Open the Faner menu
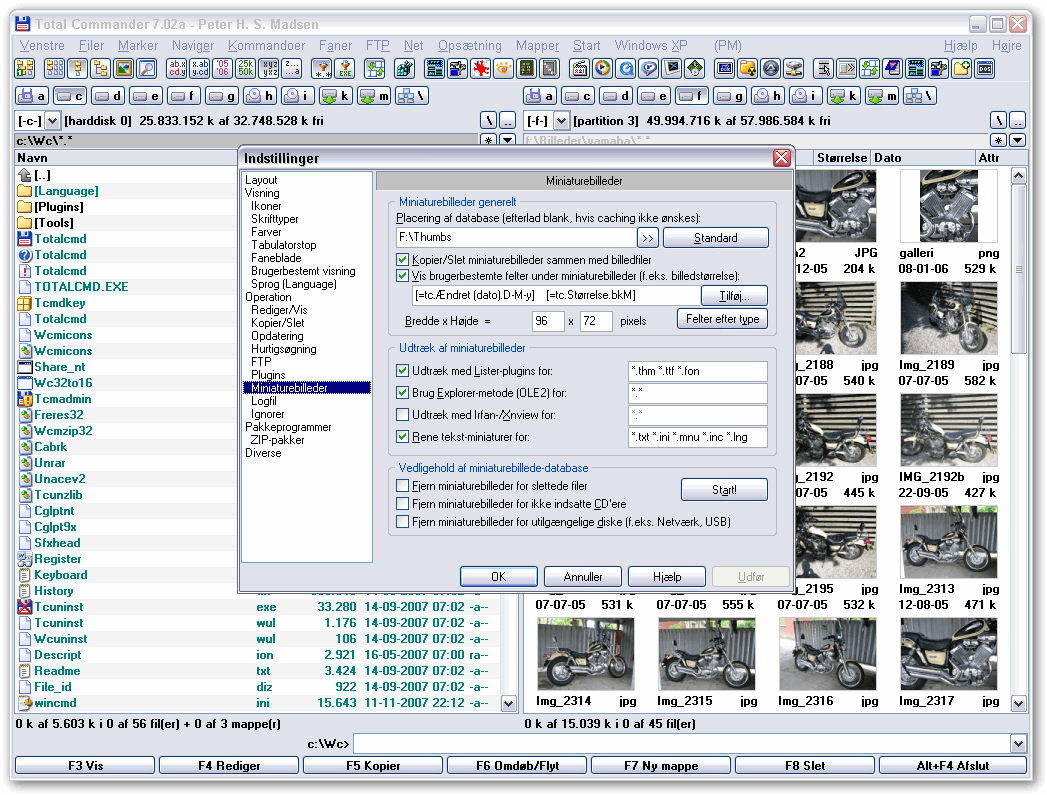The width and height of the screenshot is (1047, 795). click(335, 45)
